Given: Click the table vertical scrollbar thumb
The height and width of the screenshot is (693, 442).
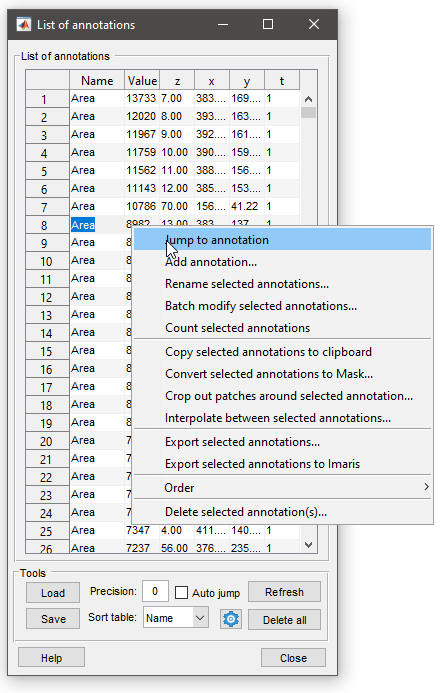Looking at the screenshot, I should point(309,112).
